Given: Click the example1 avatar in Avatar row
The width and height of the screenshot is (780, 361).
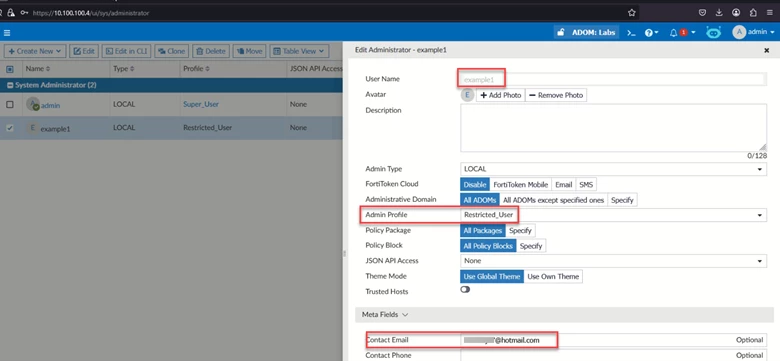Looking at the screenshot, I should (468, 95).
